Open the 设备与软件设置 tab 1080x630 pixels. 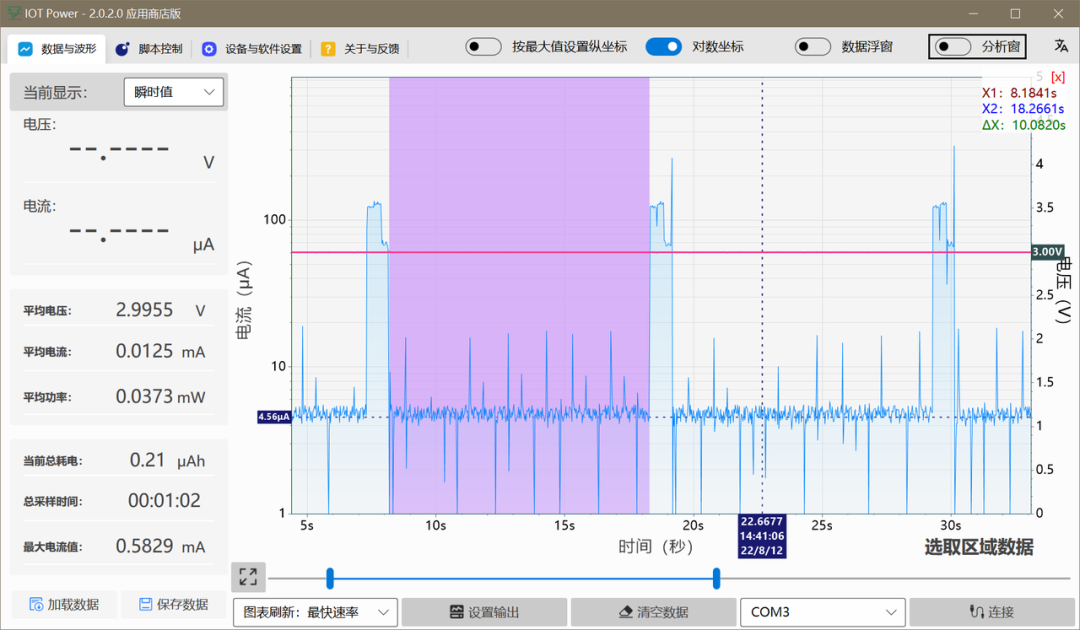click(x=261, y=47)
